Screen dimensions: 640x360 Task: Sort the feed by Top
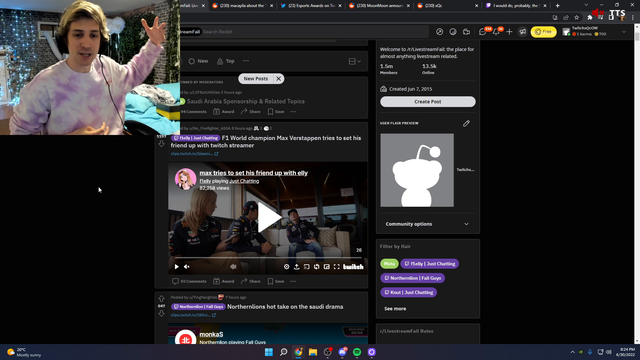click(226, 61)
